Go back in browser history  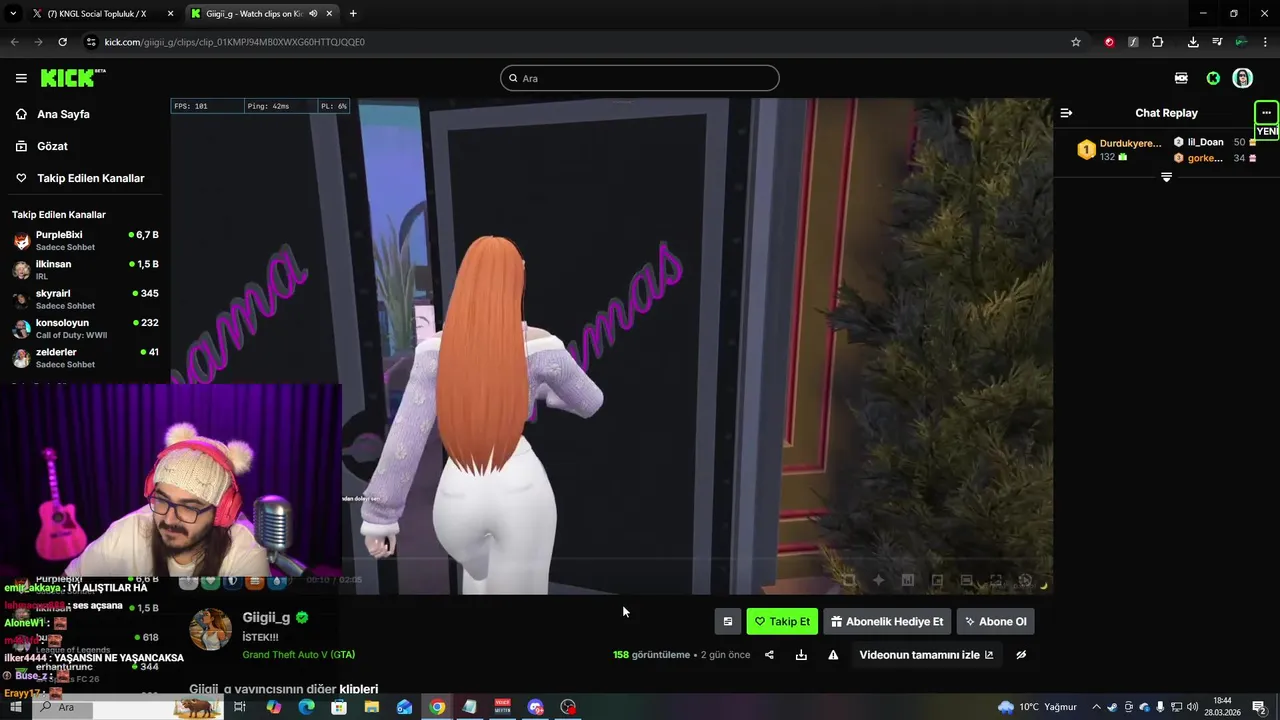pos(14,42)
